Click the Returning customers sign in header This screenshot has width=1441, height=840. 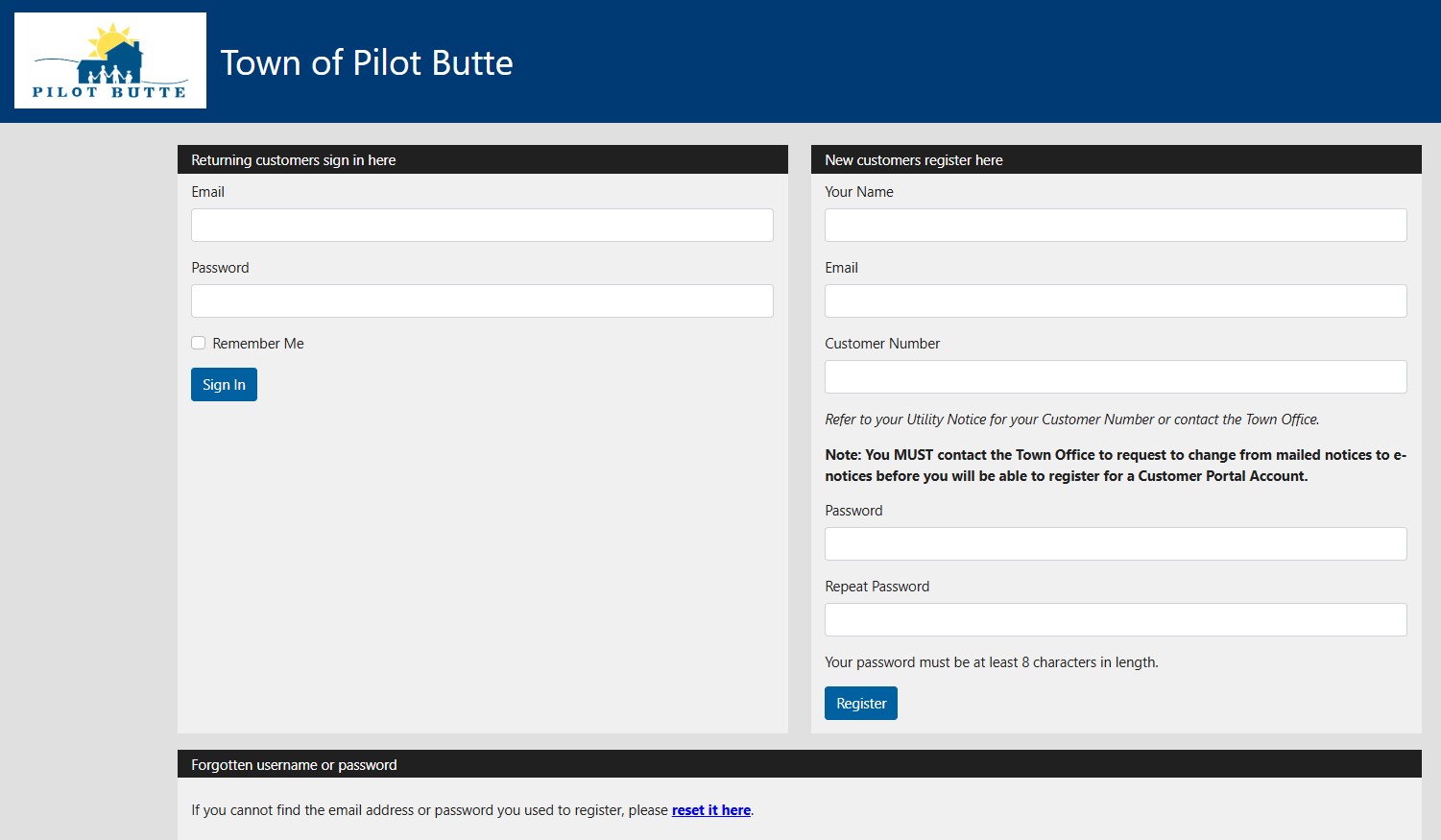(x=294, y=160)
